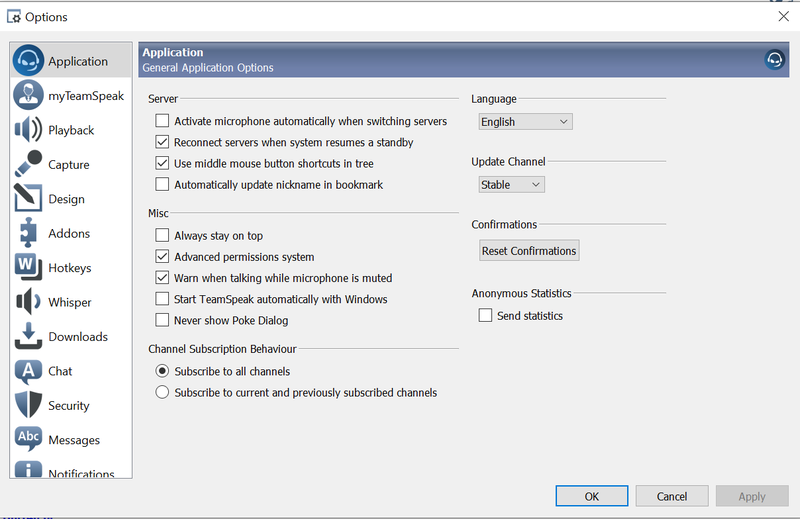Click the Design label in sidebar
Viewport: 800px width, 519px height.
[66, 199]
